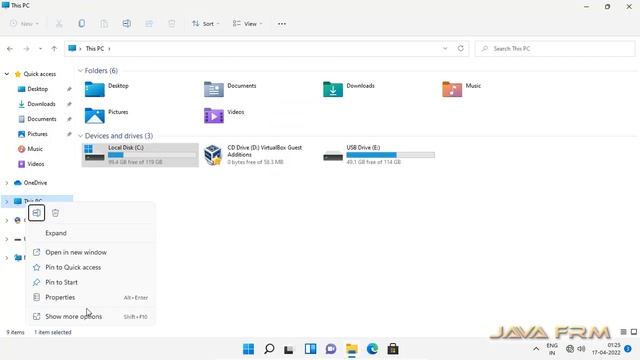Open Widgets from the taskbar
Screen dimensions: 640x360
coord(310,349)
